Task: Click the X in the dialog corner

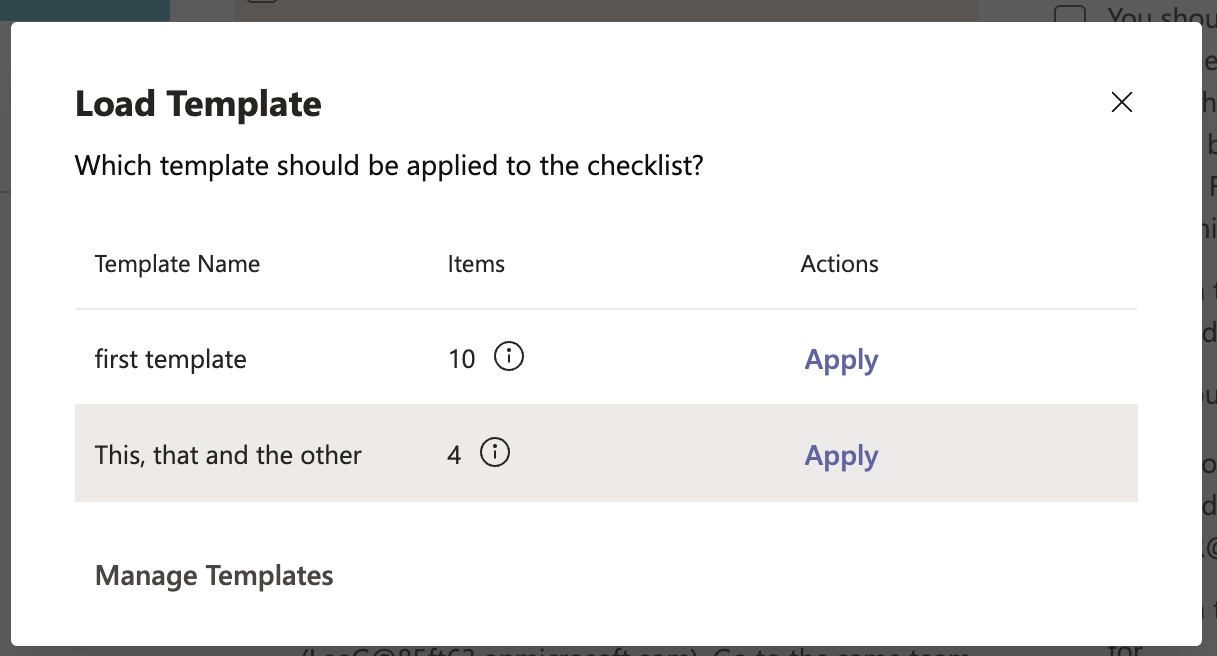Action: [x=1121, y=102]
